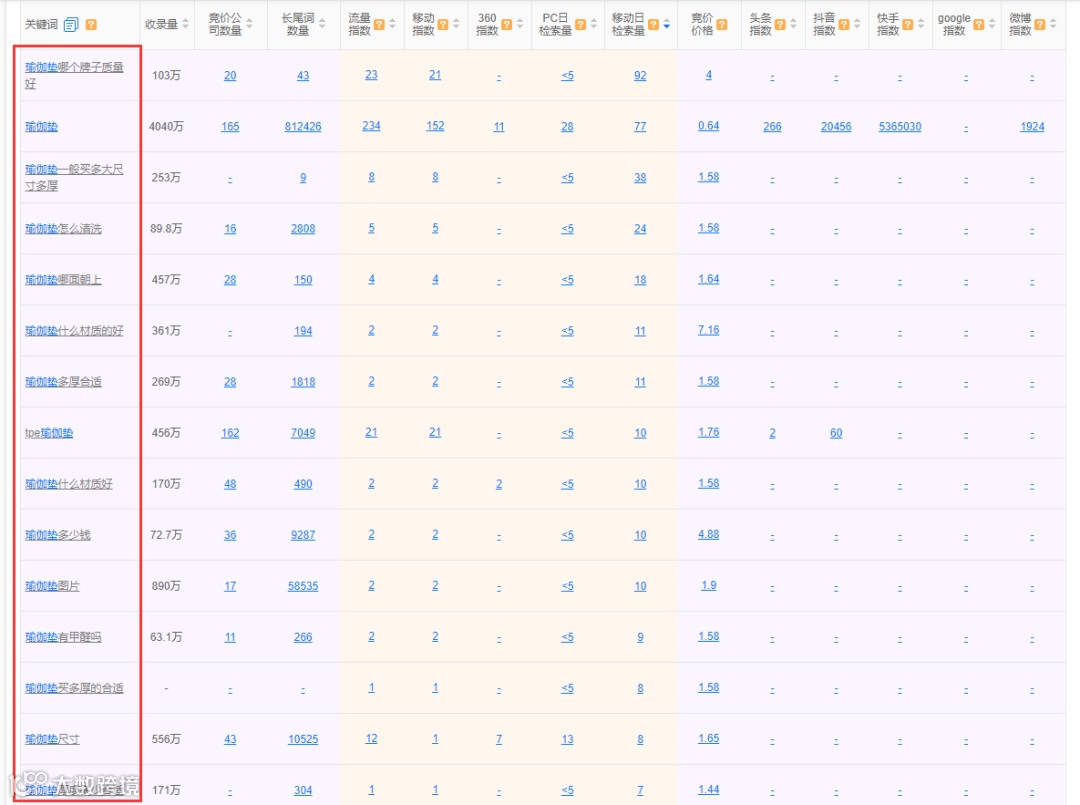Open the 竞价价格 help question mark
The height and width of the screenshot is (805, 1080).
(722, 25)
